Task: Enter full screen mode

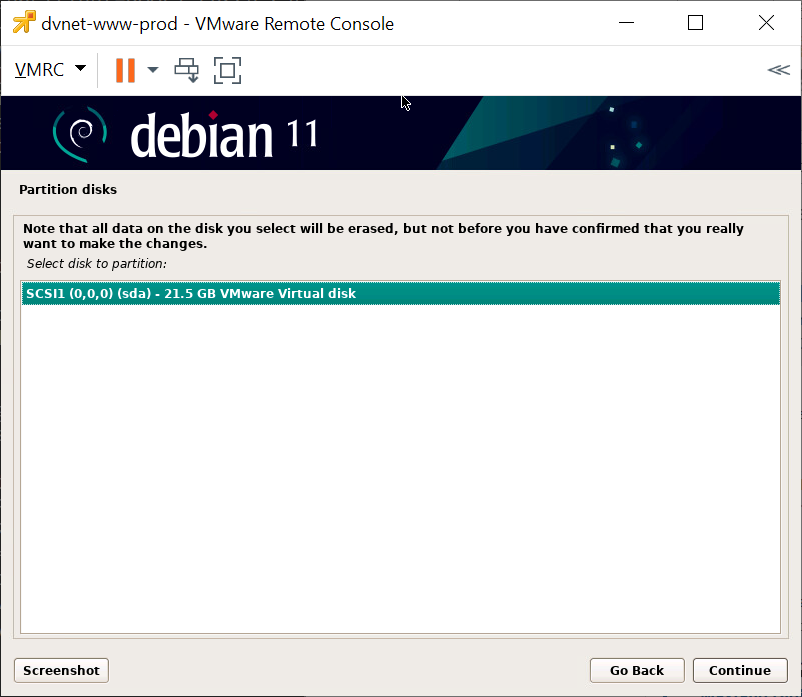Action: pos(228,70)
